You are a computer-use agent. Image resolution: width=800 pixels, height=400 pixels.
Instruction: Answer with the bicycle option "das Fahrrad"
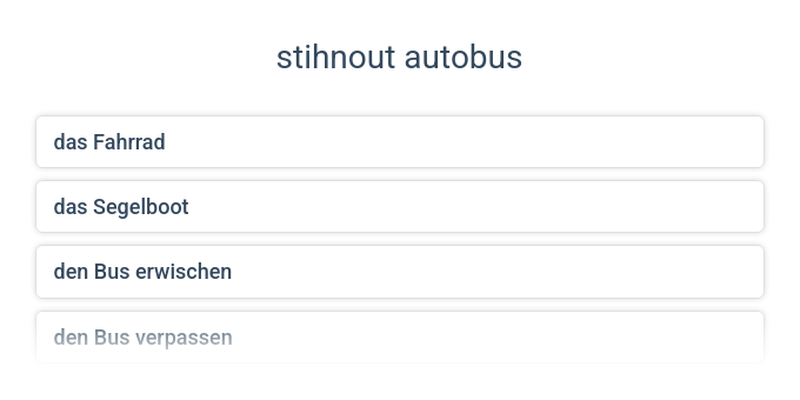coord(400,142)
